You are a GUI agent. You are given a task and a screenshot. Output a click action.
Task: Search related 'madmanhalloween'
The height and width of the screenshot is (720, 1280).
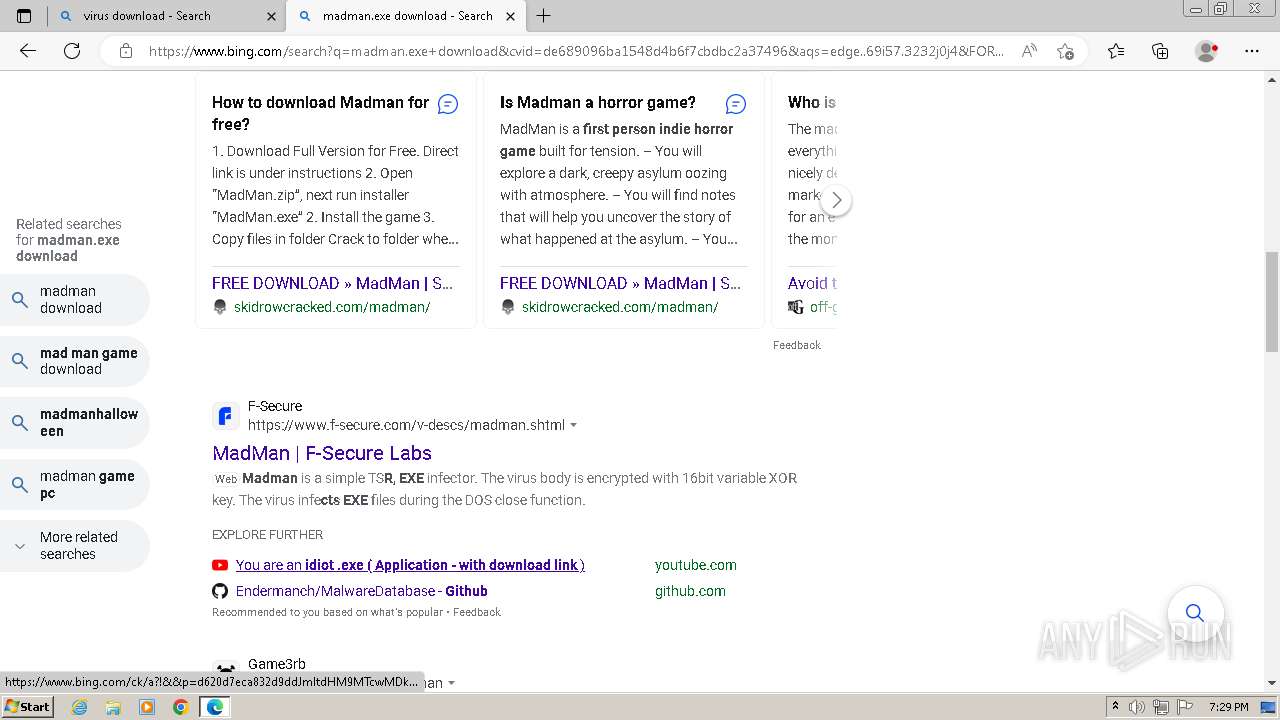pos(75,423)
